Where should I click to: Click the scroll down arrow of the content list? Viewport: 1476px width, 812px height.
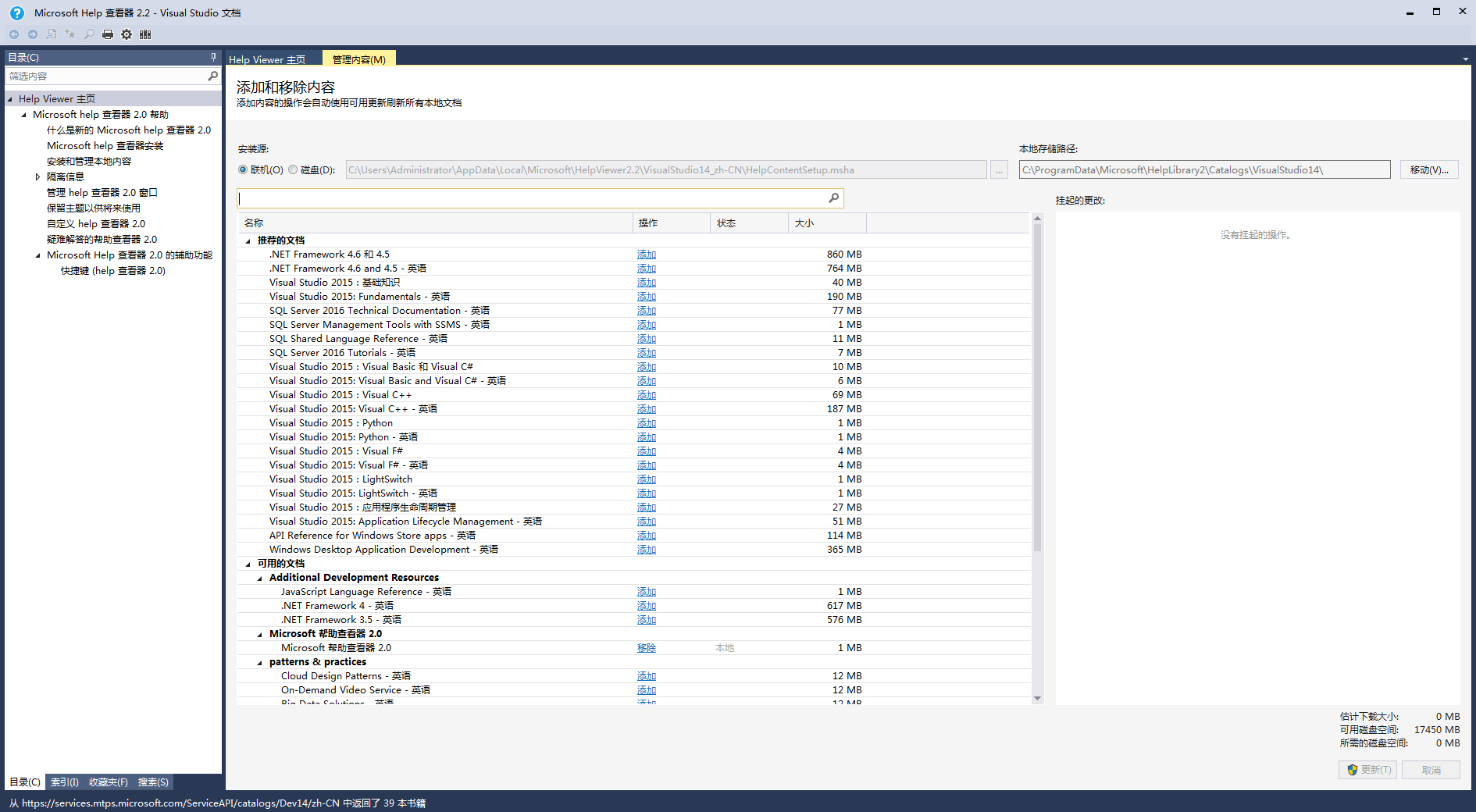point(1037,698)
